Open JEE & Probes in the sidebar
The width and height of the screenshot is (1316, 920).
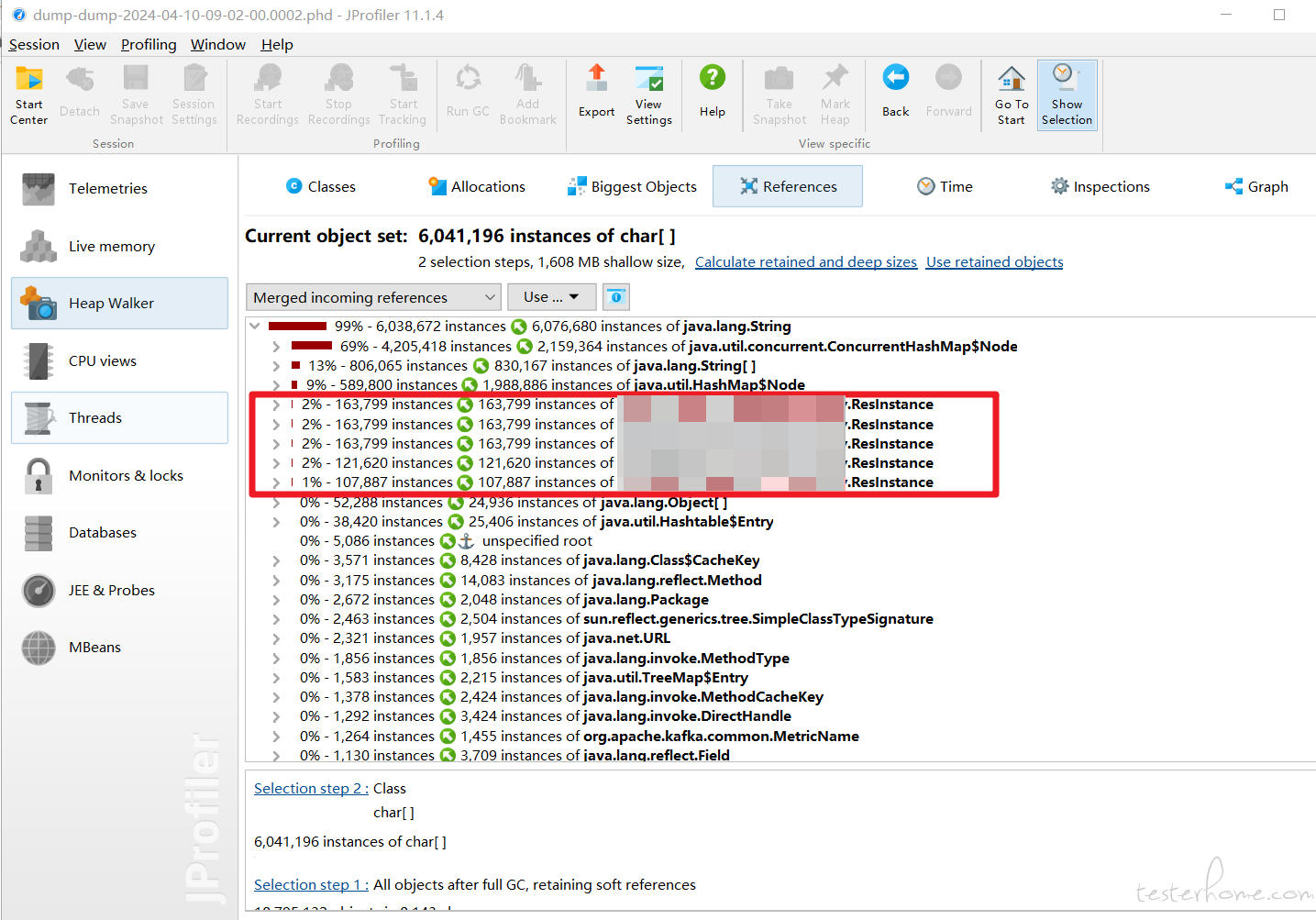point(119,590)
